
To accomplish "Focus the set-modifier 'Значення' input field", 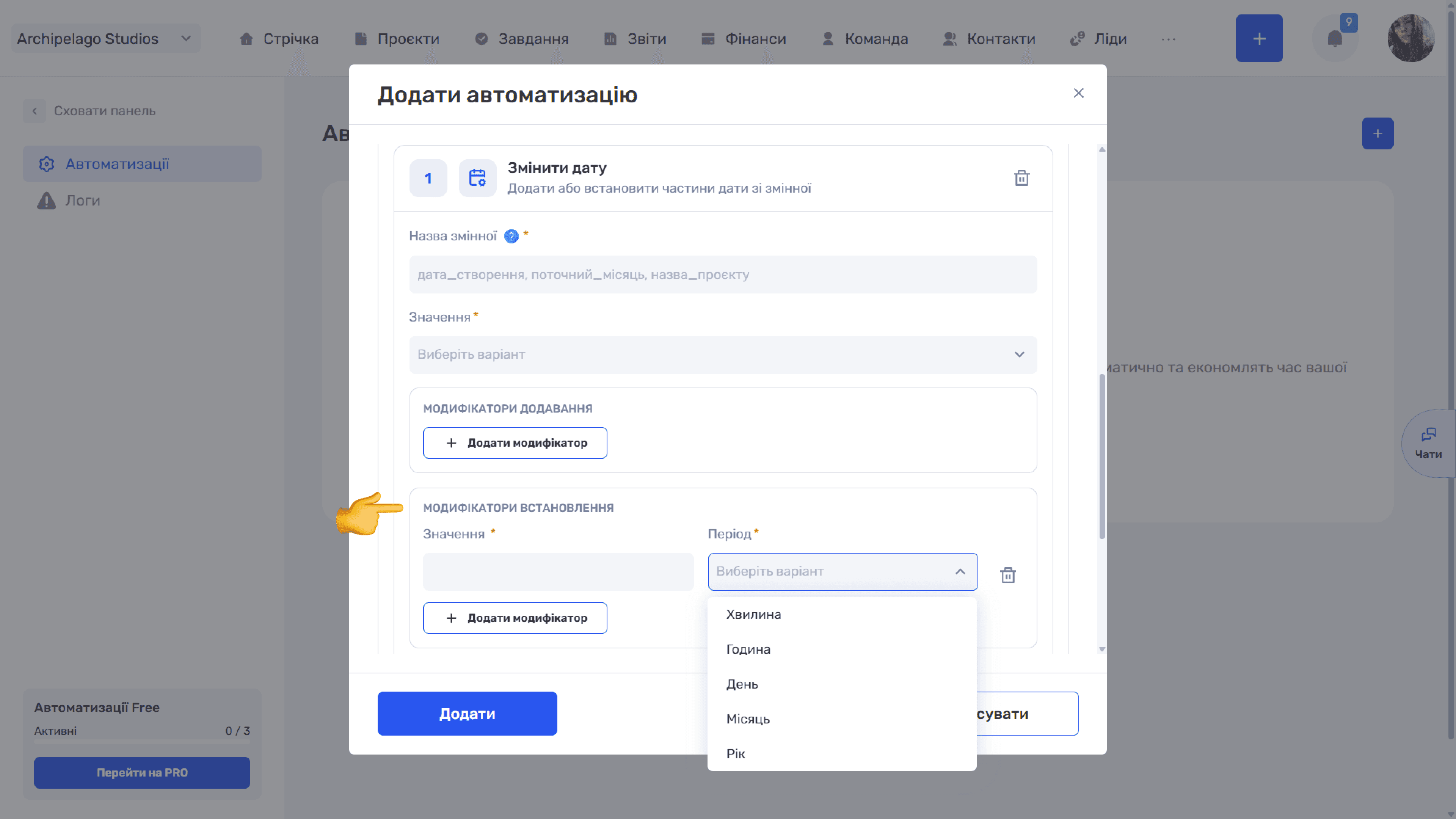I will (558, 571).
